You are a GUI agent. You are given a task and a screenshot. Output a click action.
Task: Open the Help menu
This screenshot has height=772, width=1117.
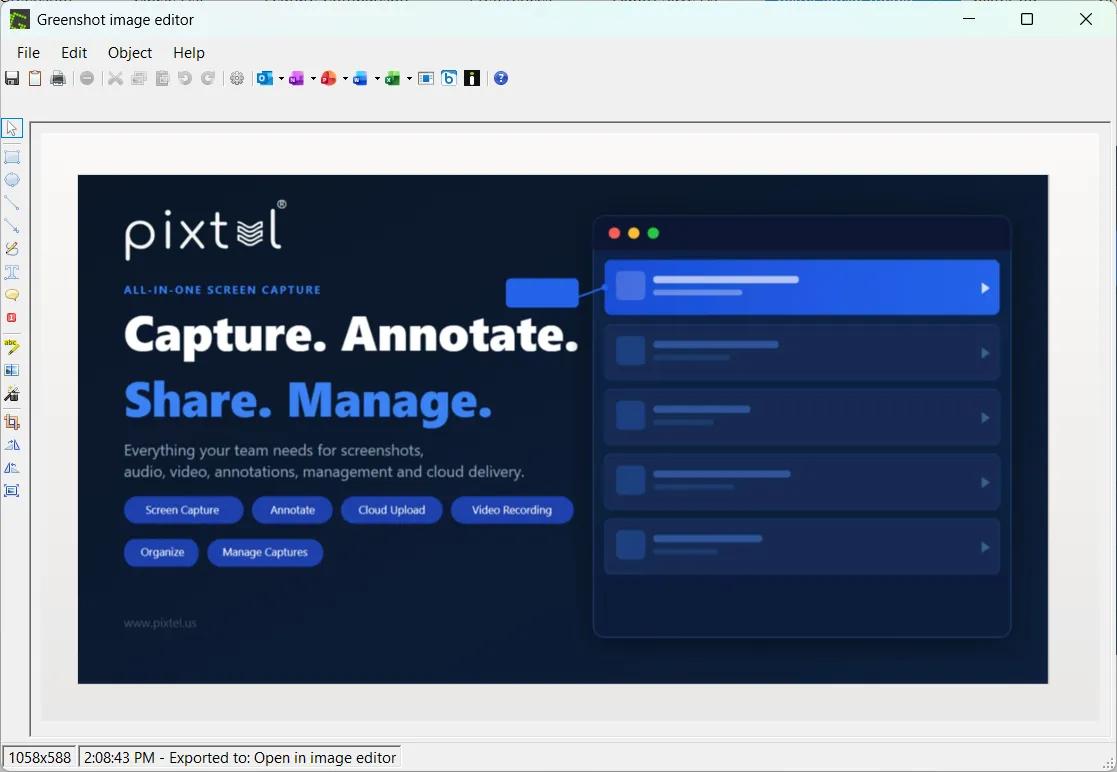pyautogui.click(x=189, y=53)
